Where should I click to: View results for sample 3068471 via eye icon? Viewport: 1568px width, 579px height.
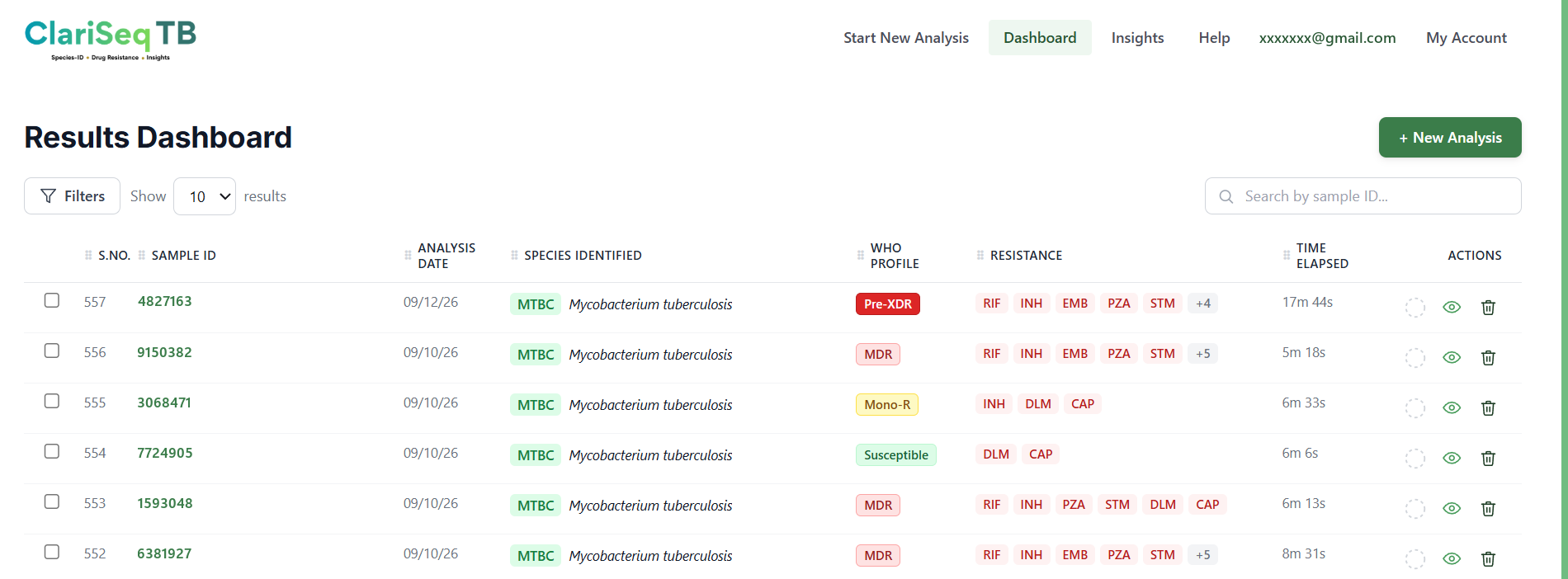[1452, 407]
